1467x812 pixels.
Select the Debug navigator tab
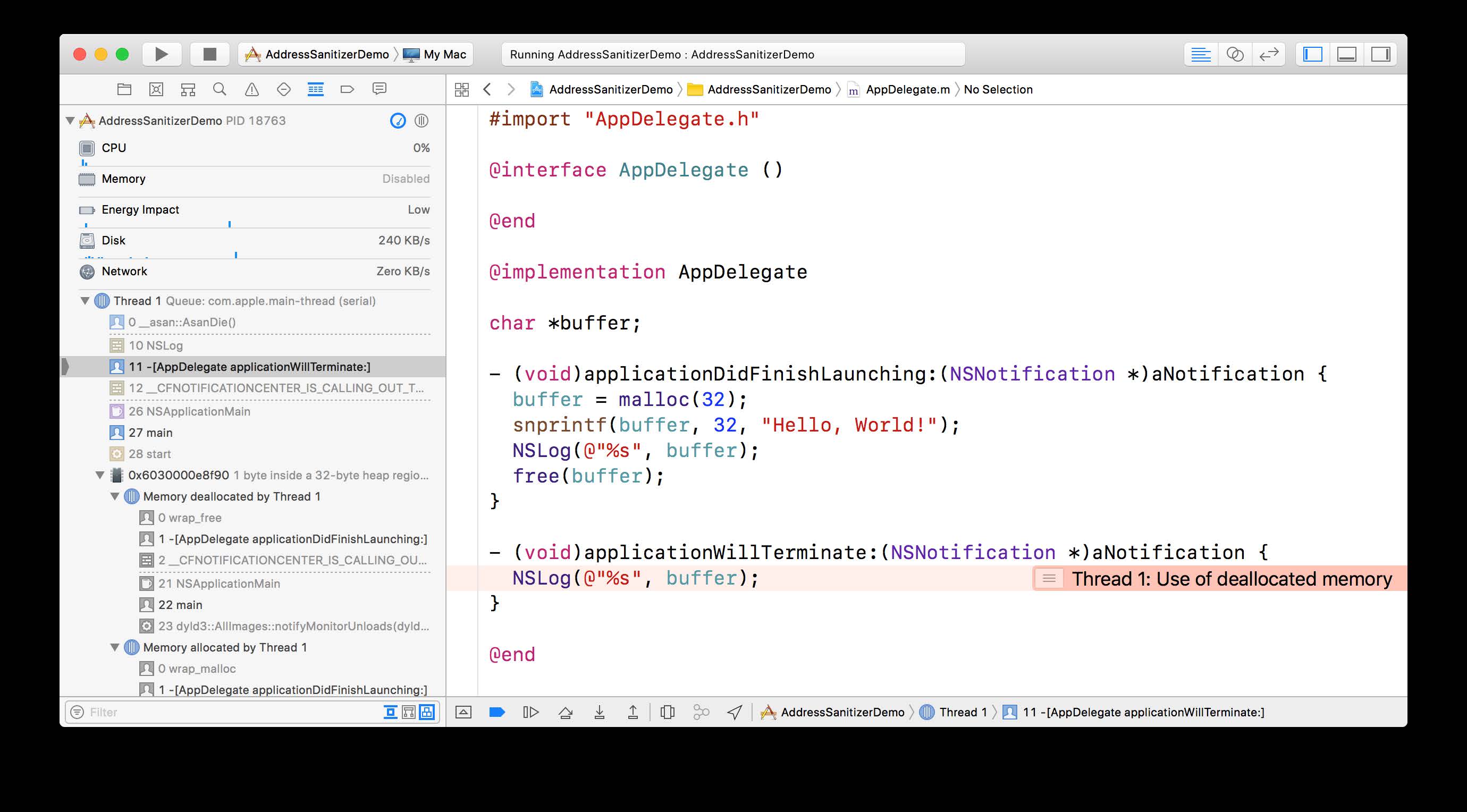coord(316,89)
